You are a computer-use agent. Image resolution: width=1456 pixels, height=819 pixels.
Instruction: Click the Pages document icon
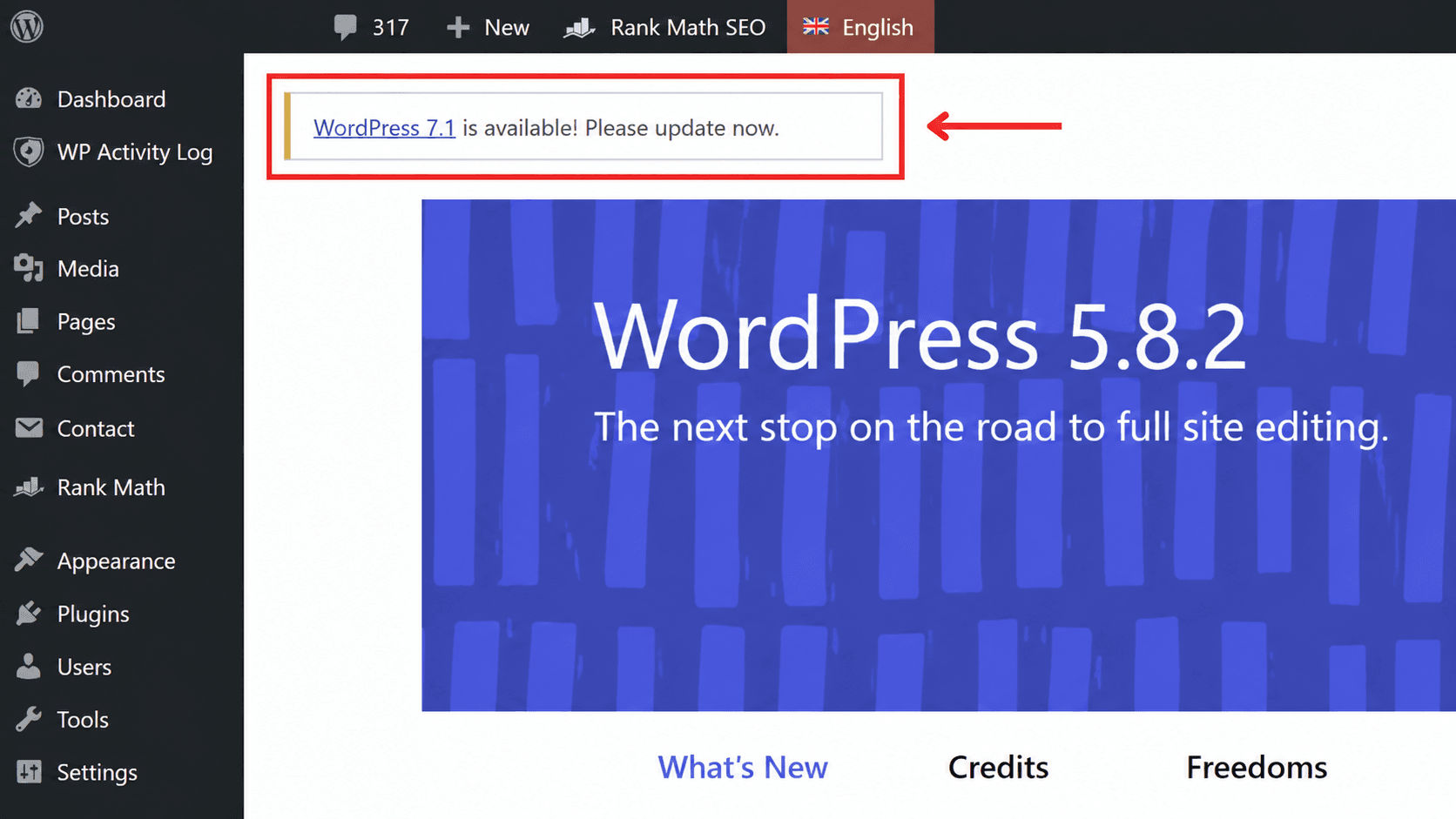(x=29, y=321)
